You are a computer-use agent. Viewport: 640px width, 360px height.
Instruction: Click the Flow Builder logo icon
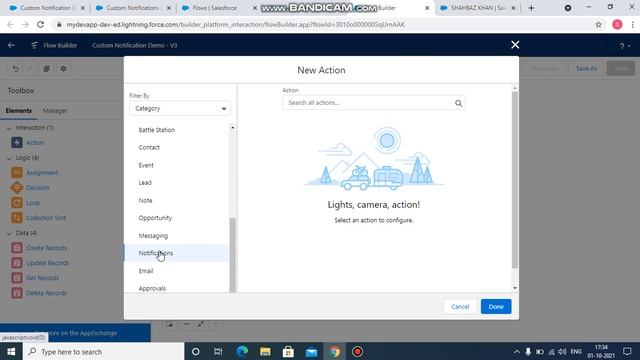point(34,45)
